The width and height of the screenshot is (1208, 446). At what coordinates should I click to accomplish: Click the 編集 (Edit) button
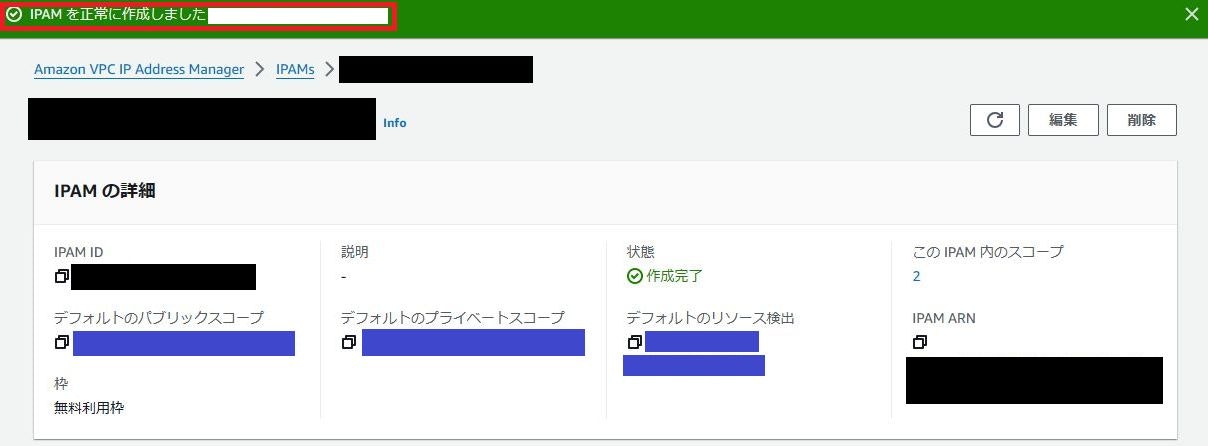click(1063, 120)
